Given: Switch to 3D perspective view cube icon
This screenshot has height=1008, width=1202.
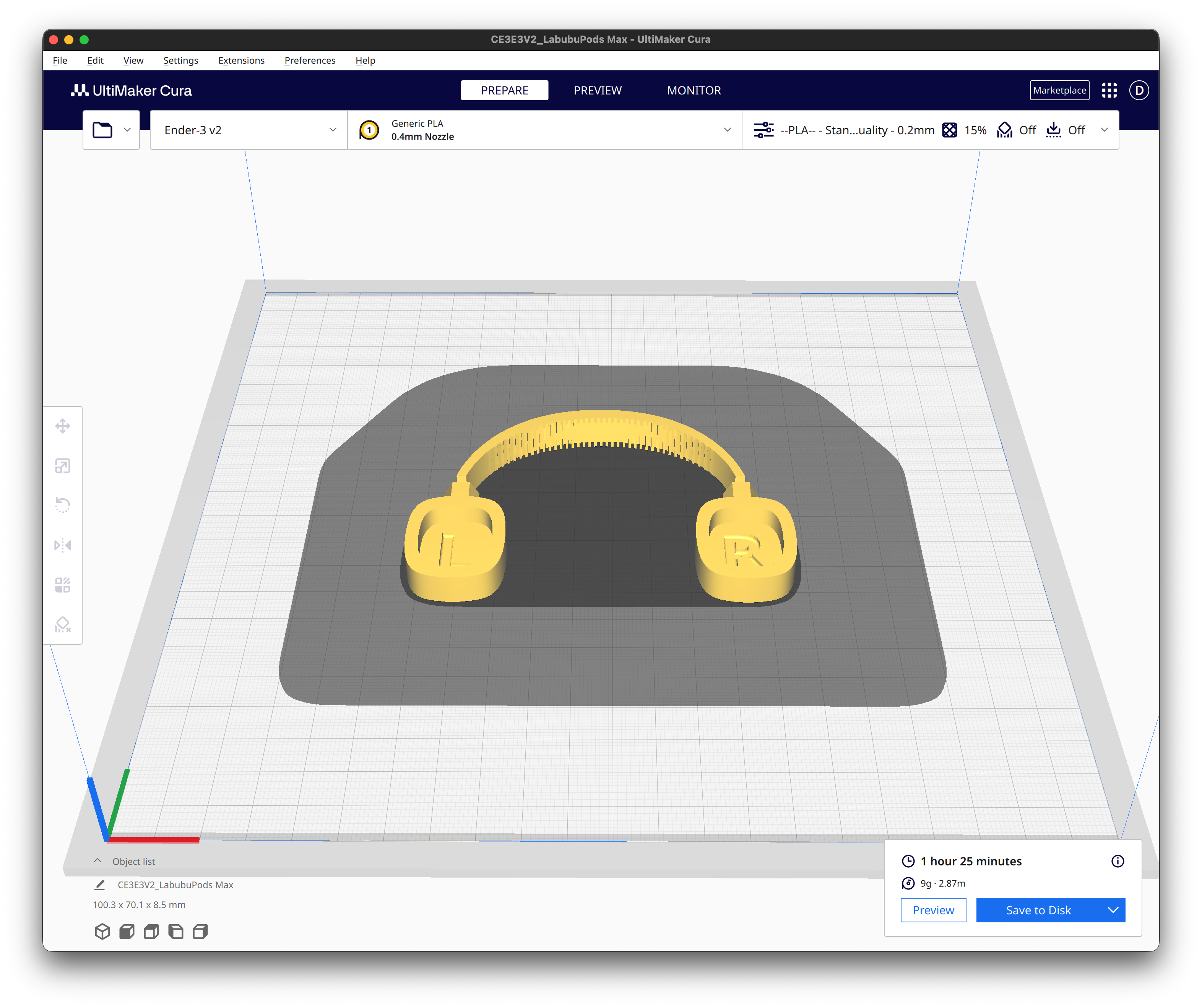Looking at the screenshot, I should click(102, 931).
